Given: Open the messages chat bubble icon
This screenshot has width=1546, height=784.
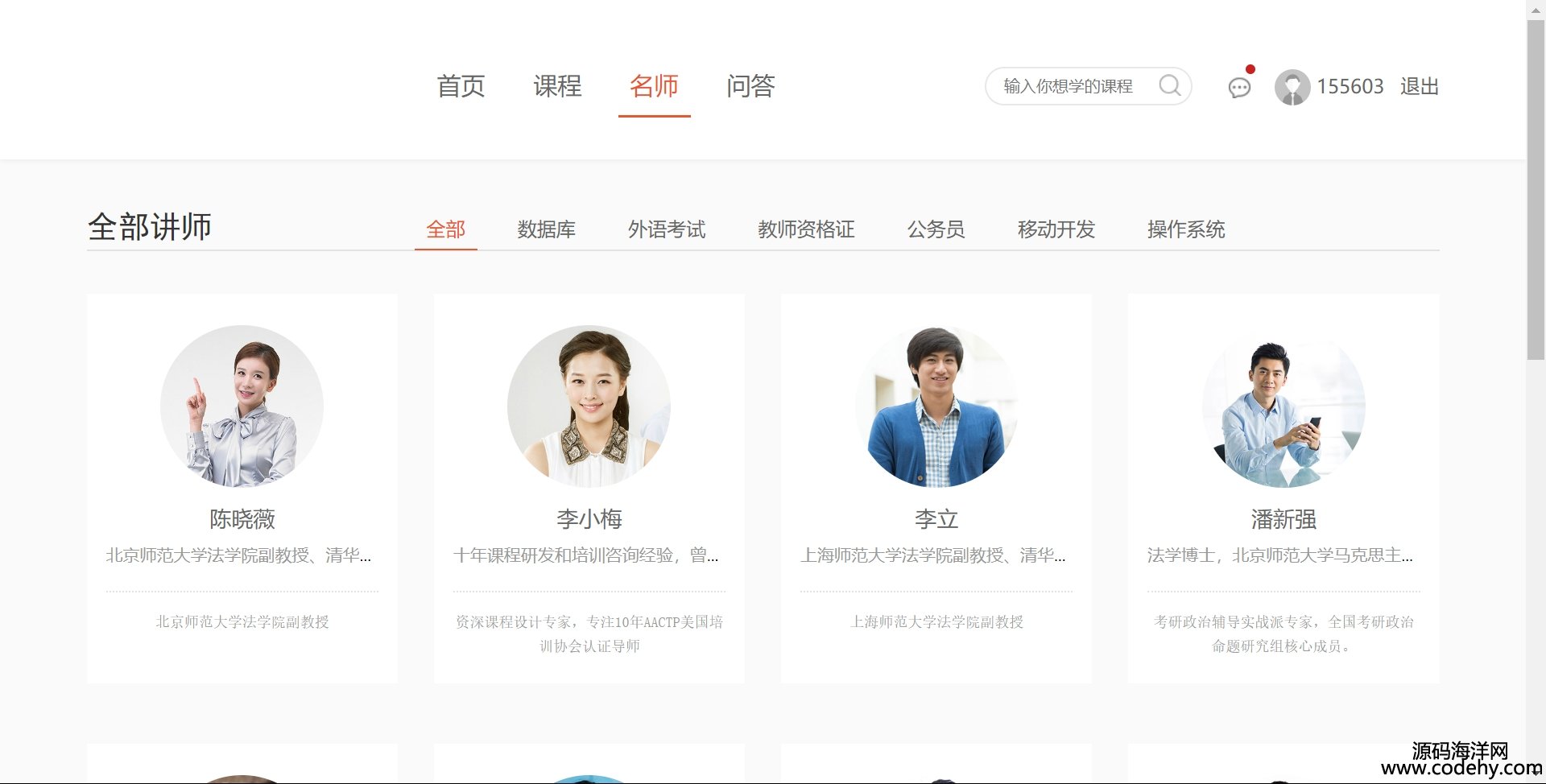Looking at the screenshot, I should point(1239,87).
